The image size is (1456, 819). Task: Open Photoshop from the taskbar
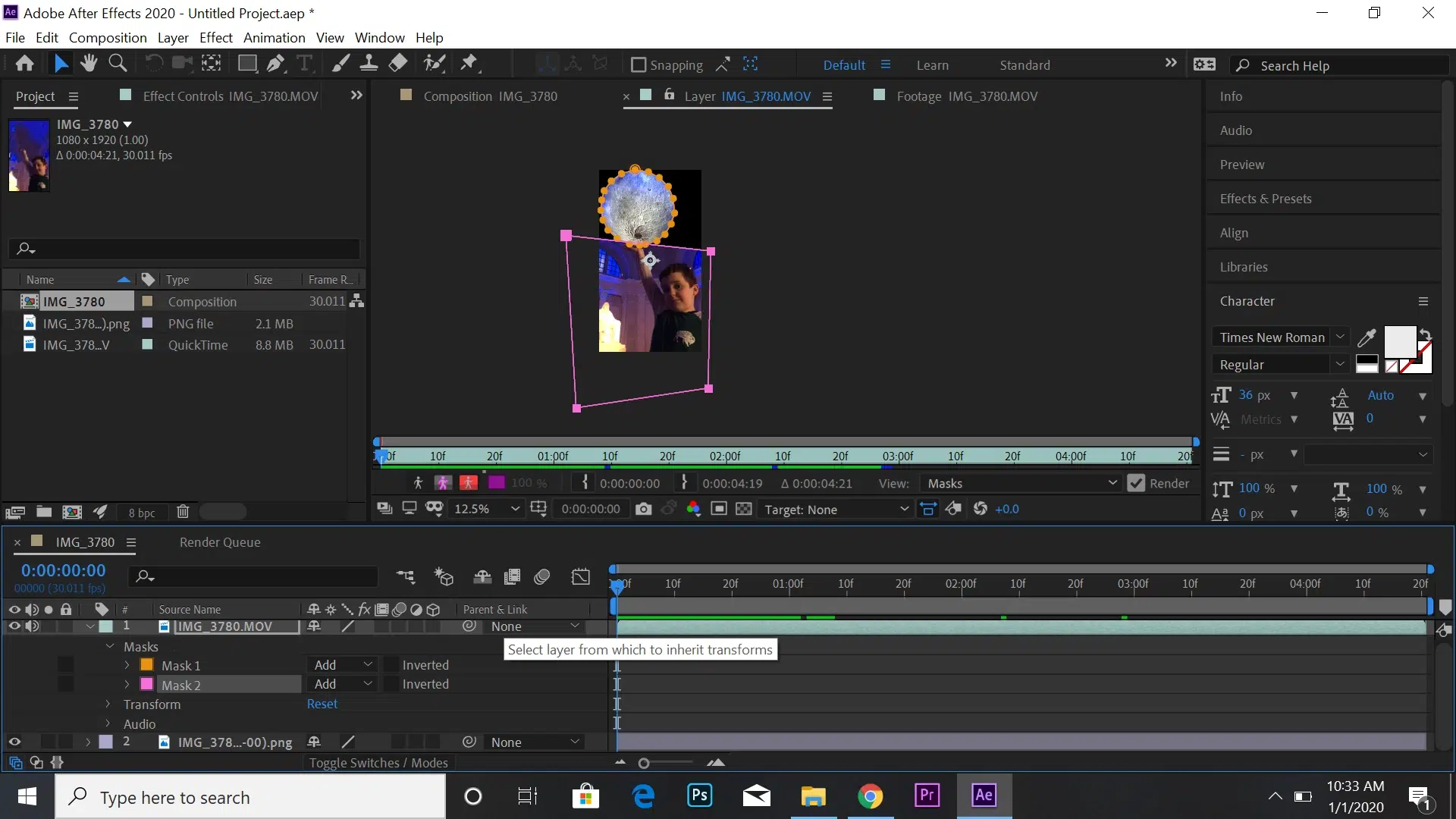[699, 796]
